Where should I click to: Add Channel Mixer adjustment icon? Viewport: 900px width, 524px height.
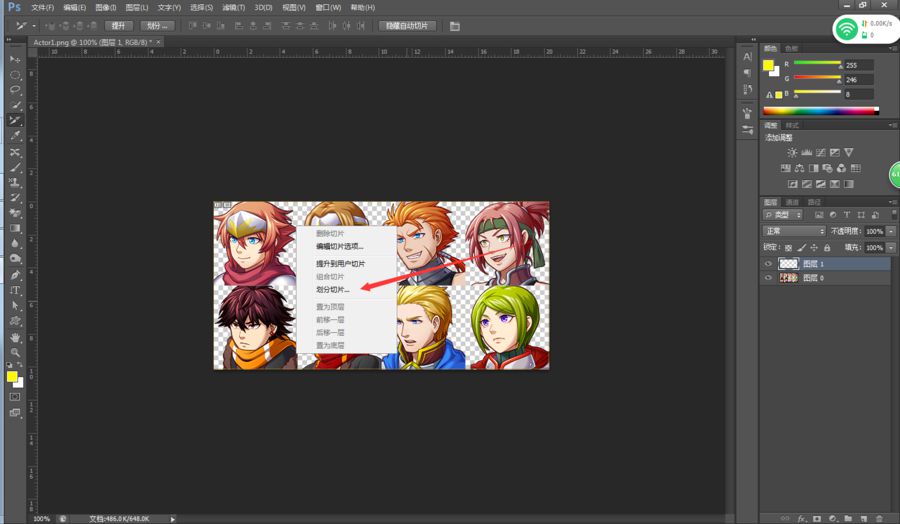coord(841,168)
